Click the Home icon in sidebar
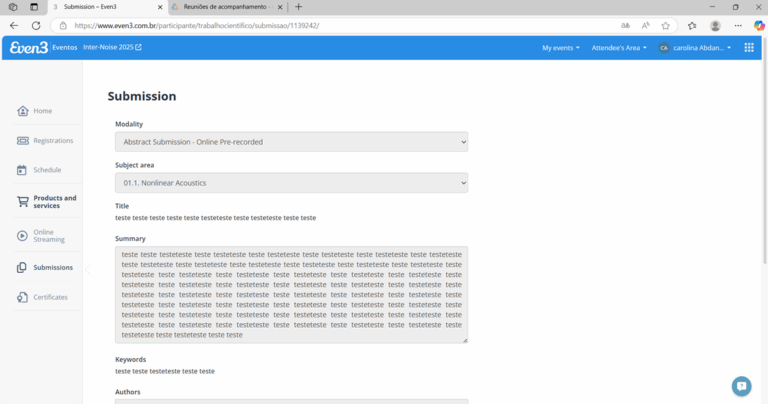Image resolution: width=768 pixels, height=404 pixels. (23, 111)
